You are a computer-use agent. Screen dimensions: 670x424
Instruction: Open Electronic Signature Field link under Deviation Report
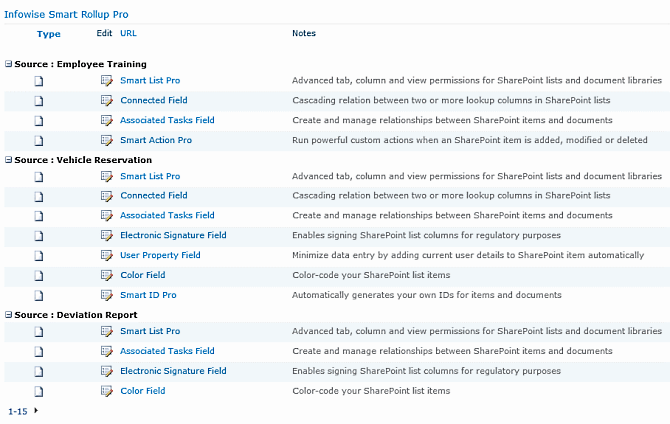click(173, 371)
